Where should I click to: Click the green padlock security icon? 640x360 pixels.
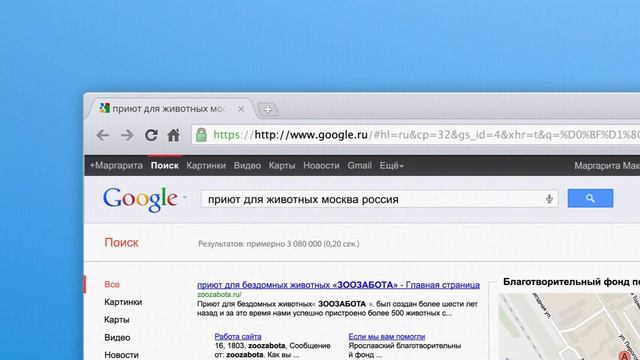pos(201,135)
